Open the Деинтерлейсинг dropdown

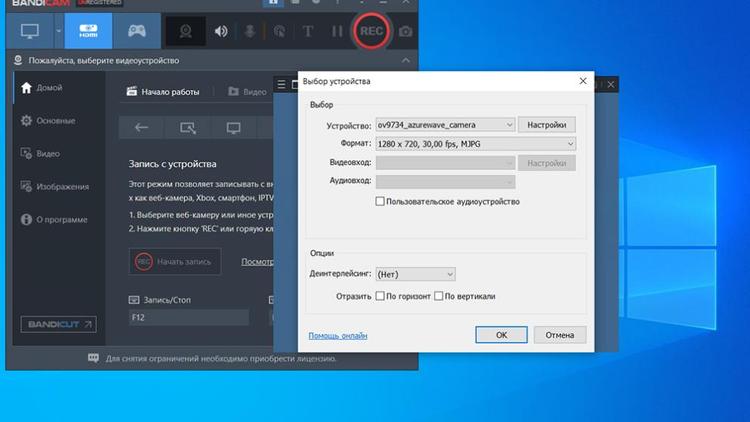(x=415, y=274)
